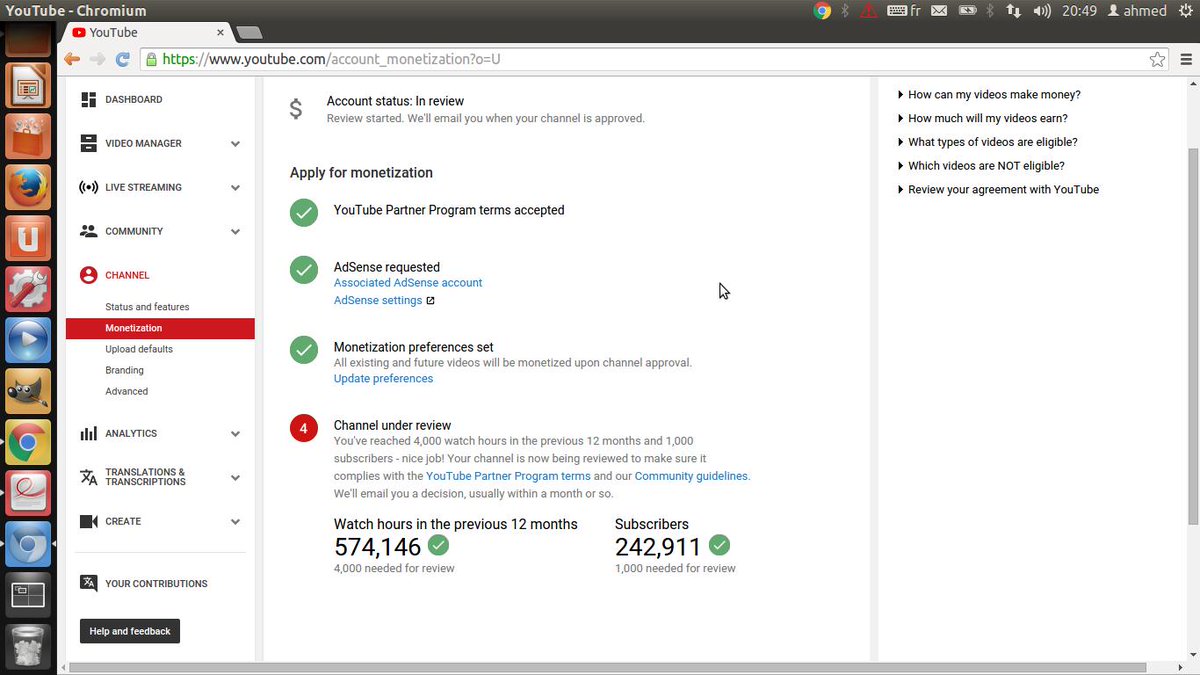
Task: Expand 'How can my videos make money?'
Action: tap(988, 95)
